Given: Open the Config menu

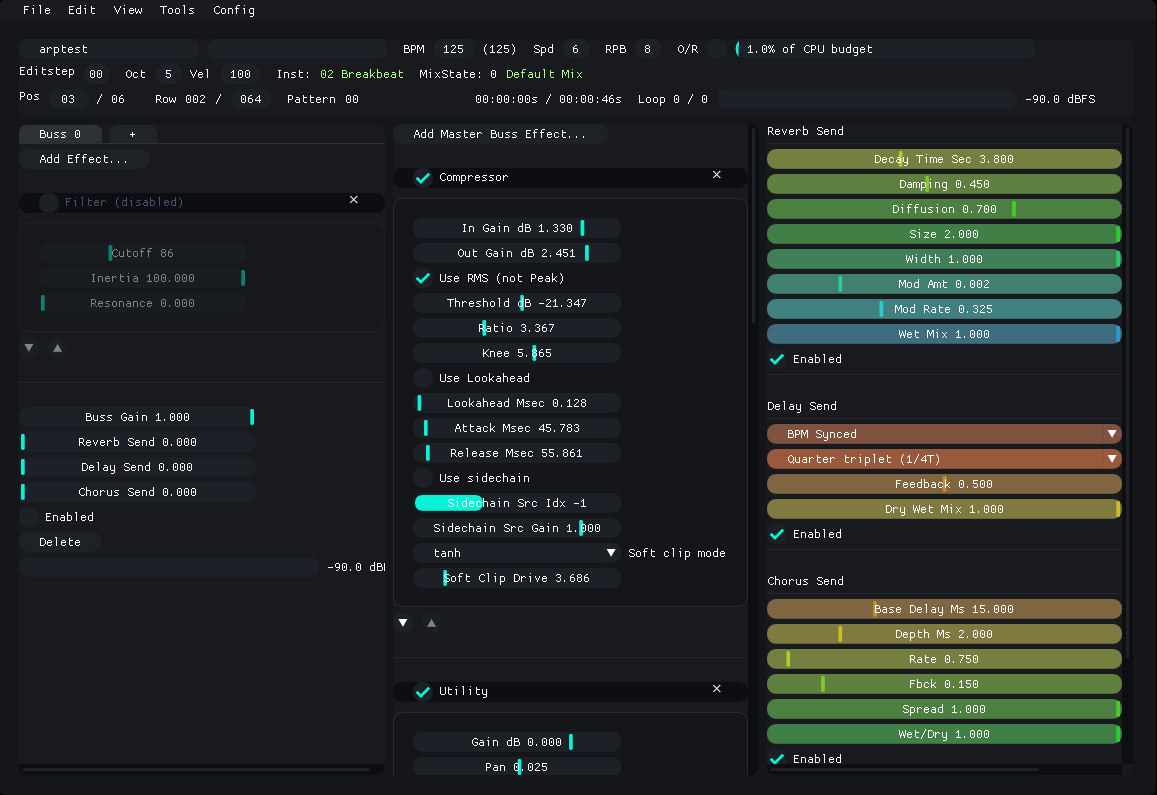Looking at the screenshot, I should (x=233, y=10).
